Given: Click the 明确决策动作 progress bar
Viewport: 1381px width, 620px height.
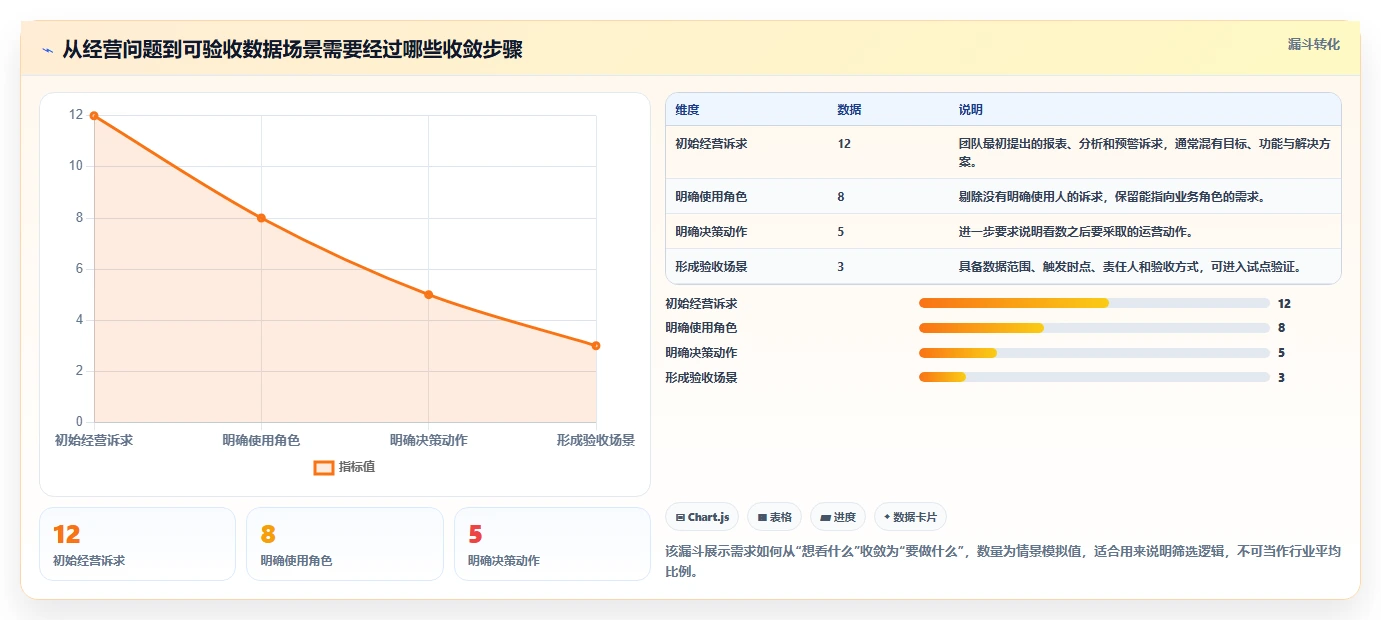Looking at the screenshot, I should (x=1094, y=353).
